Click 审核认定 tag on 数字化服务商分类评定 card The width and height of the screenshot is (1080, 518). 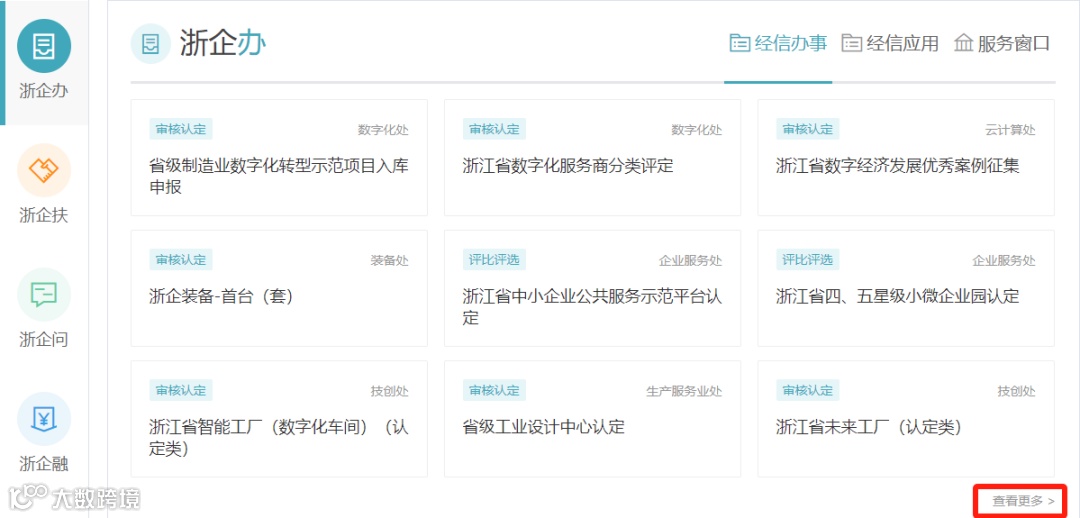(x=495, y=129)
